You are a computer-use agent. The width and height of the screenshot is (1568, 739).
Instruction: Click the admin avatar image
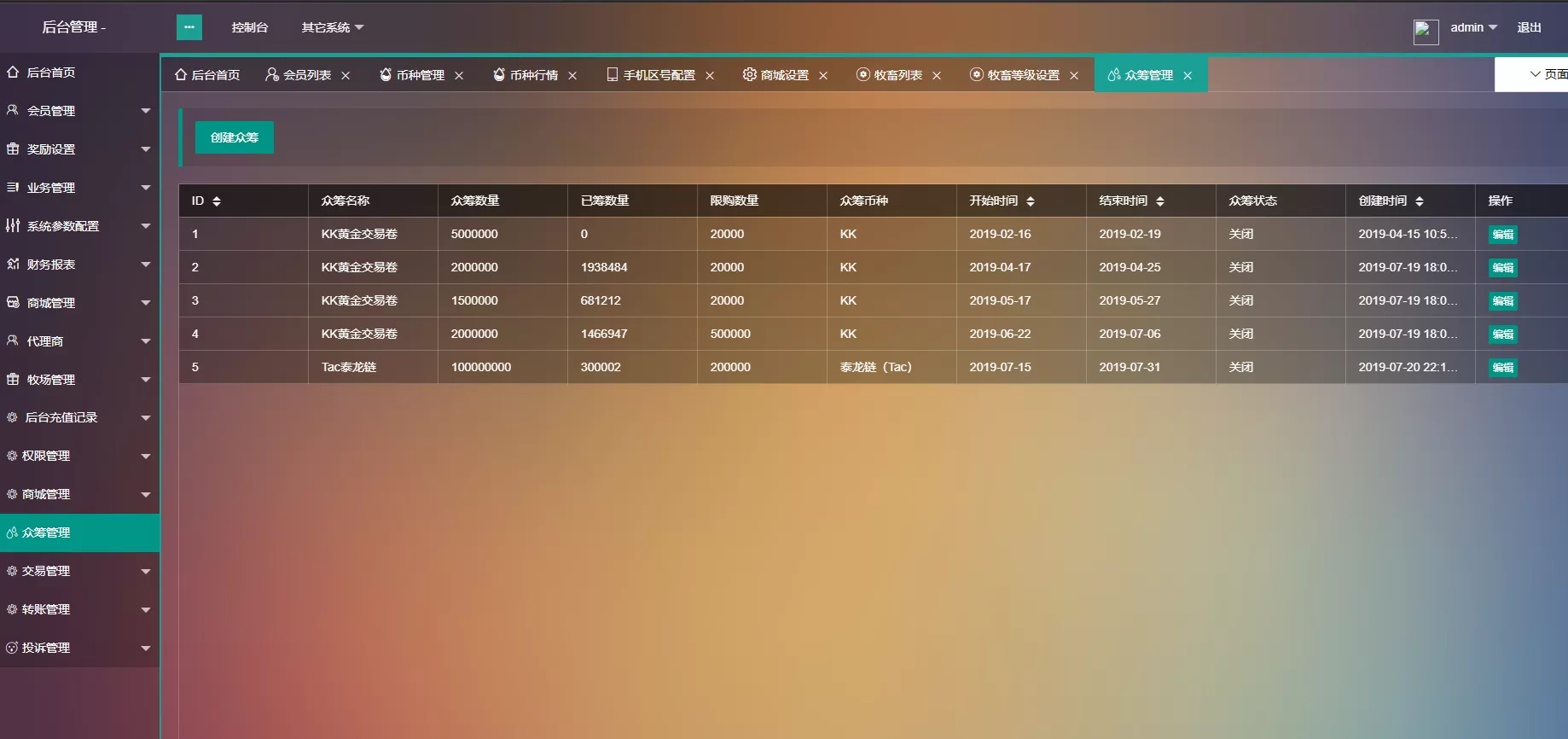pyautogui.click(x=1426, y=32)
